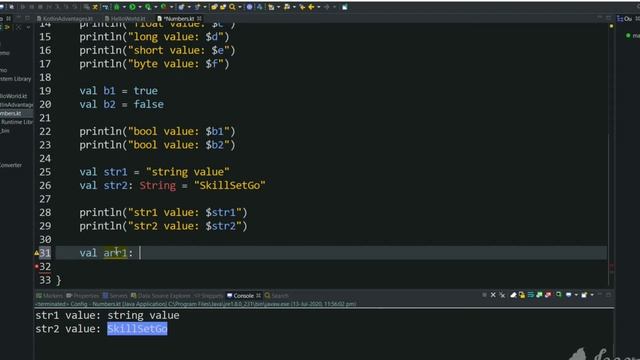This screenshot has height=360, width=640.
Task: Click println "bool value: $b1" line
Action: tap(157, 132)
